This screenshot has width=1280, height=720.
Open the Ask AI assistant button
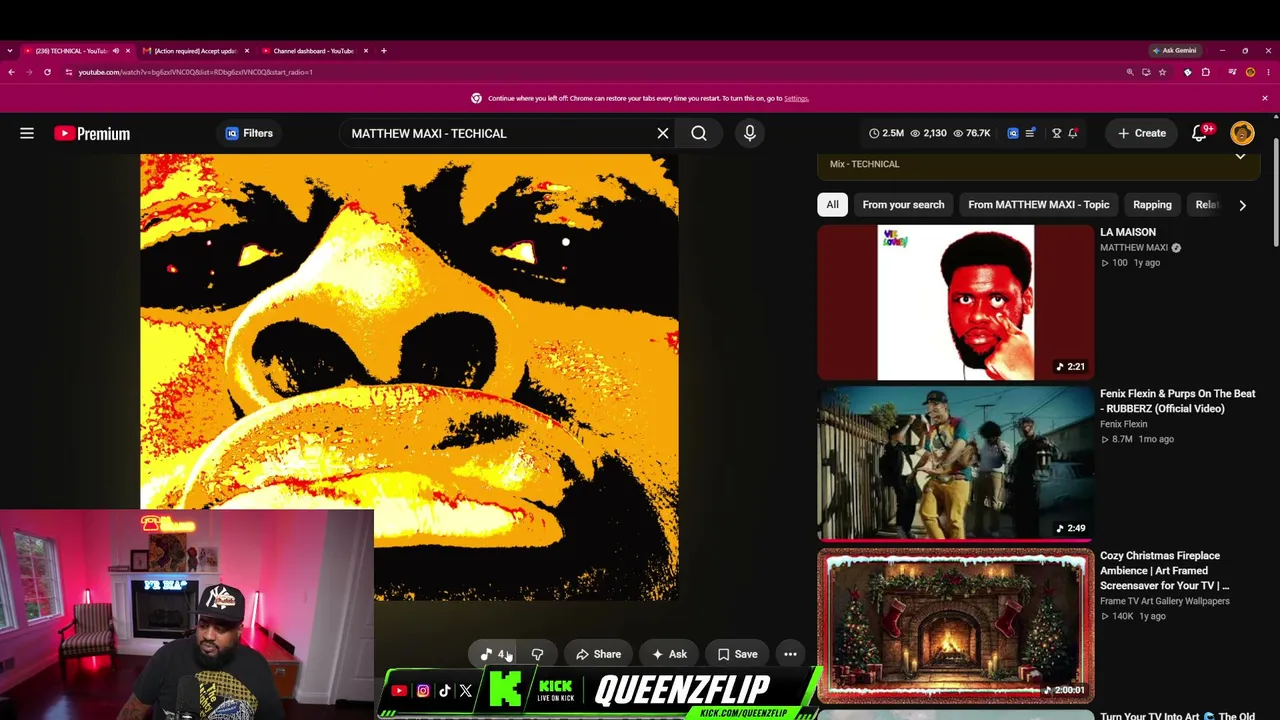[x=669, y=654]
